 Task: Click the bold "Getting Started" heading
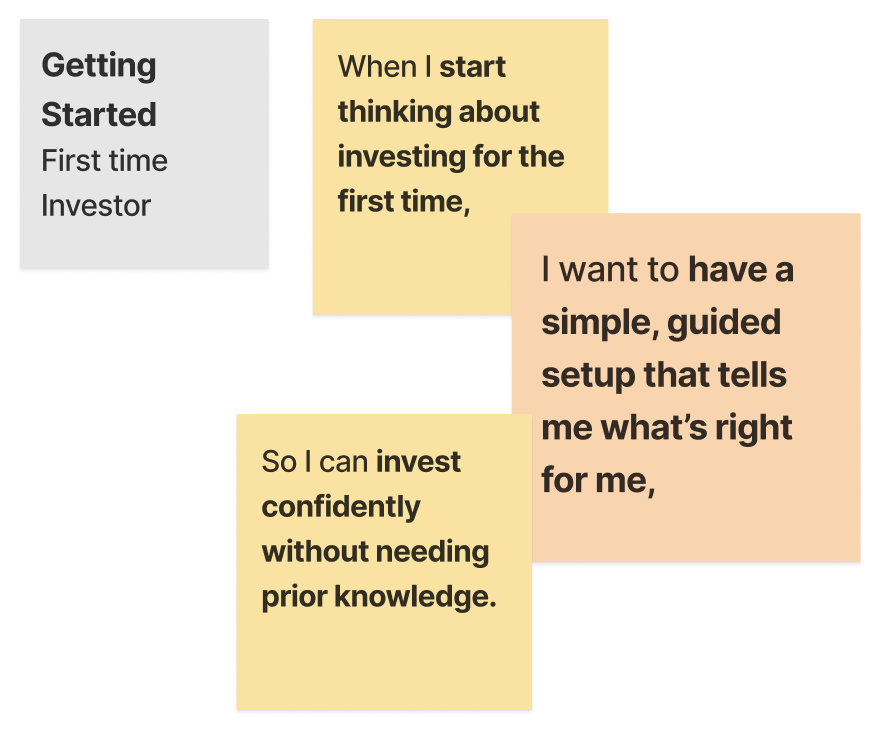[x=99, y=90]
